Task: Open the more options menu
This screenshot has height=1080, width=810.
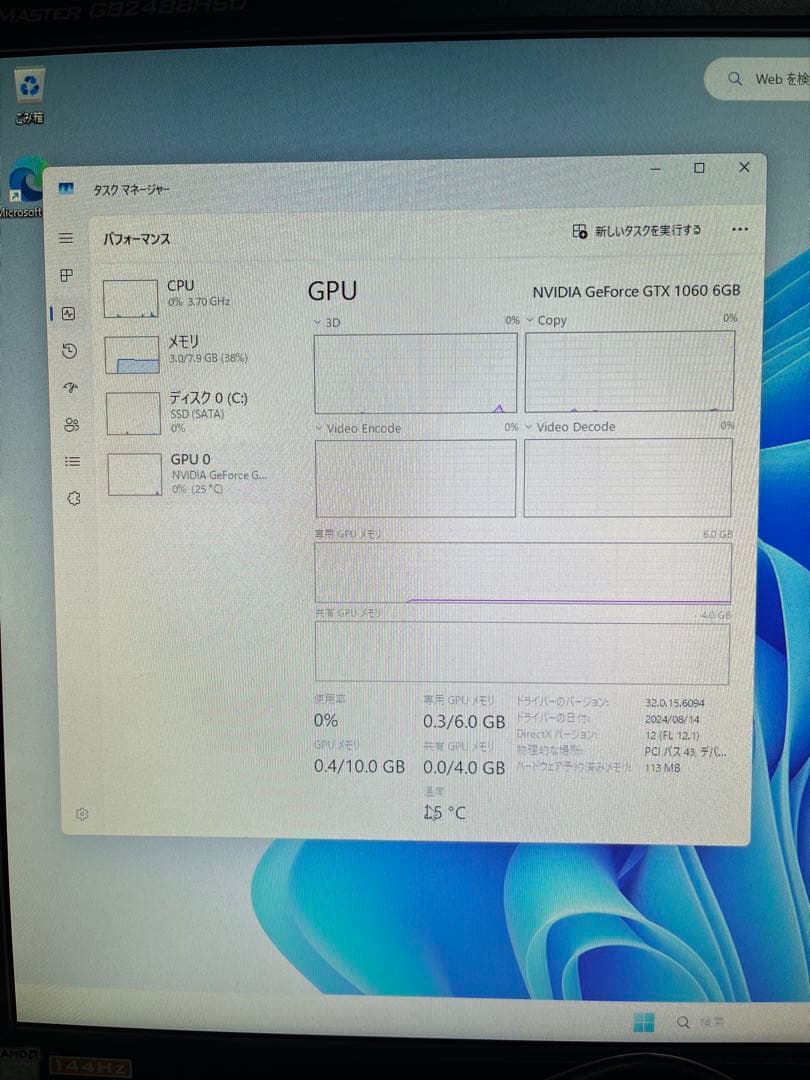Action: [x=740, y=230]
